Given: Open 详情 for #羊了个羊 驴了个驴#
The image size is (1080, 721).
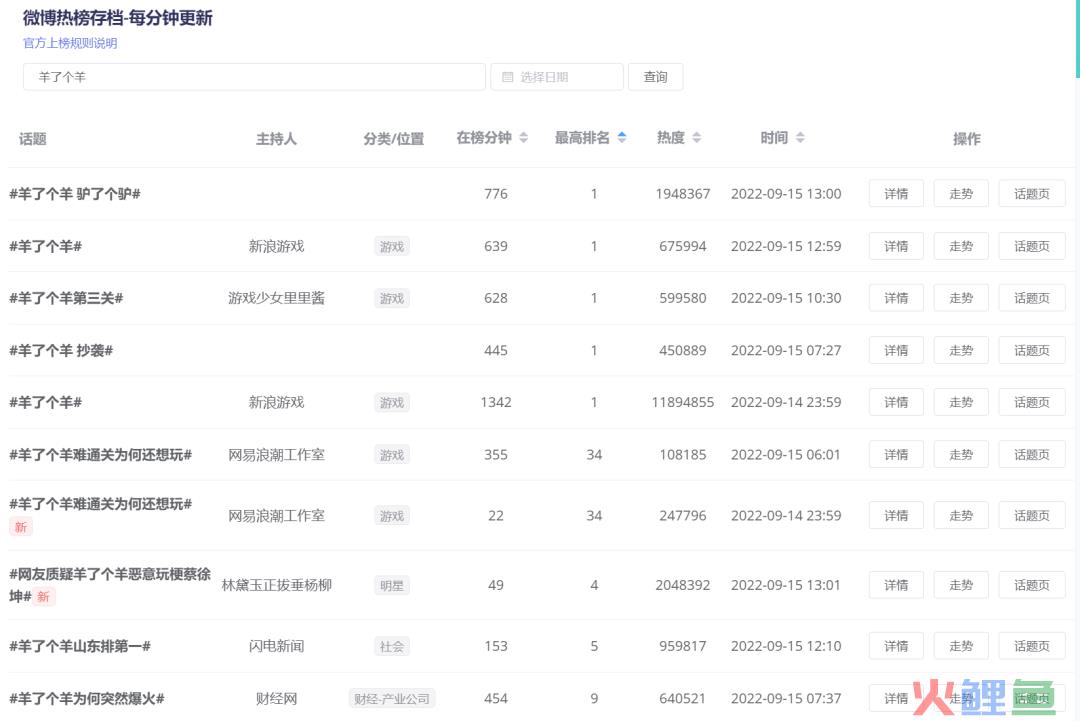Looking at the screenshot, I should point(896,194).
